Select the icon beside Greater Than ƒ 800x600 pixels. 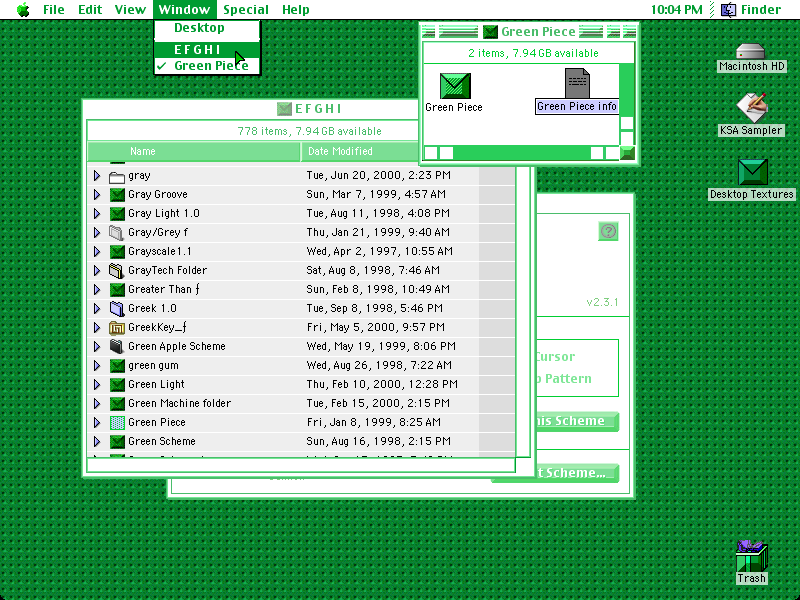(x=117, y=290)
